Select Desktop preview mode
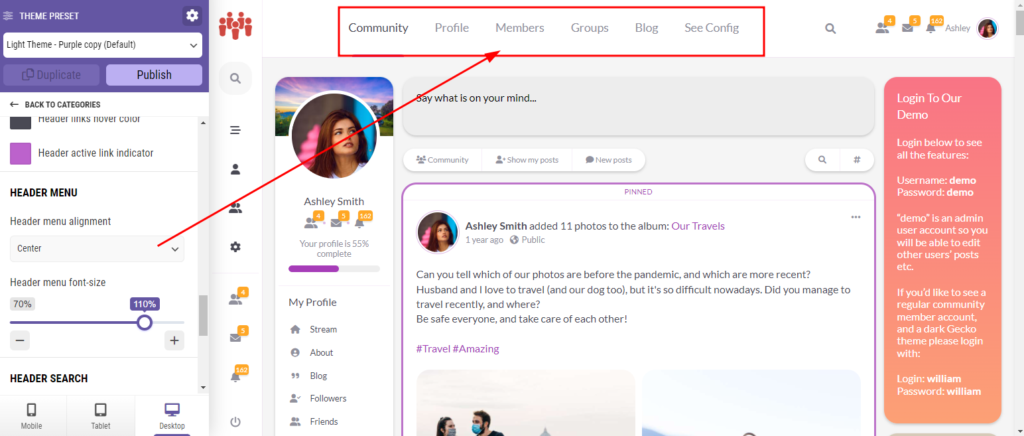Screen dimensions: 1024x436 click(171, 415)
